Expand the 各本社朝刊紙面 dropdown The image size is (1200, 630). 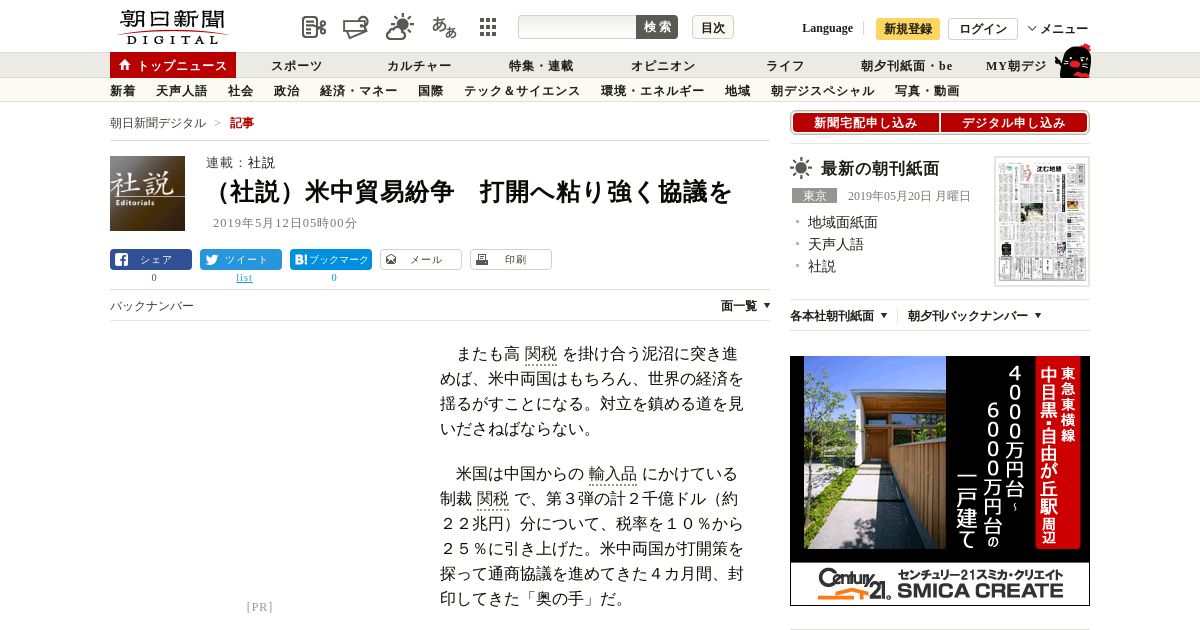click(839, 316)
